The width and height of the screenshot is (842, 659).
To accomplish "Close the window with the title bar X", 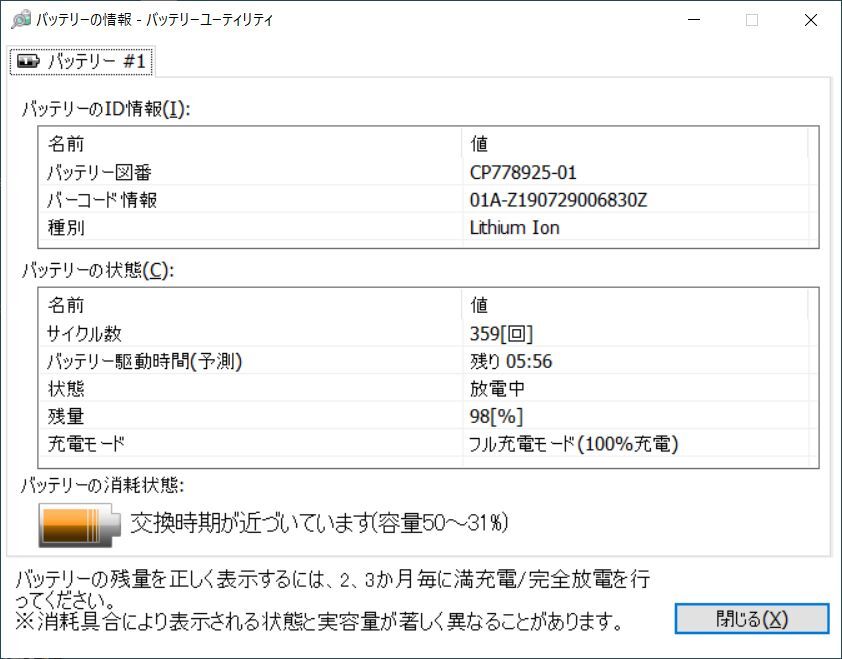I will pos(810,20).
